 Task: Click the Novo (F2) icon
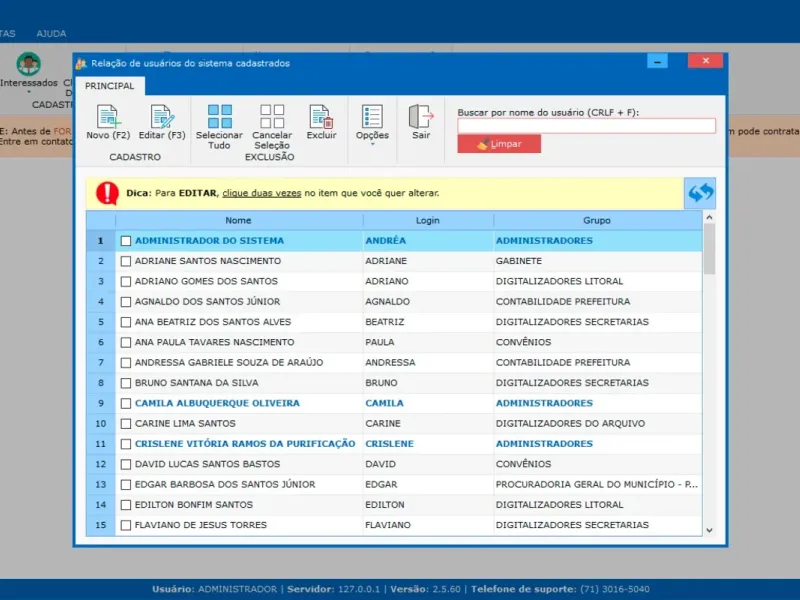108,116
